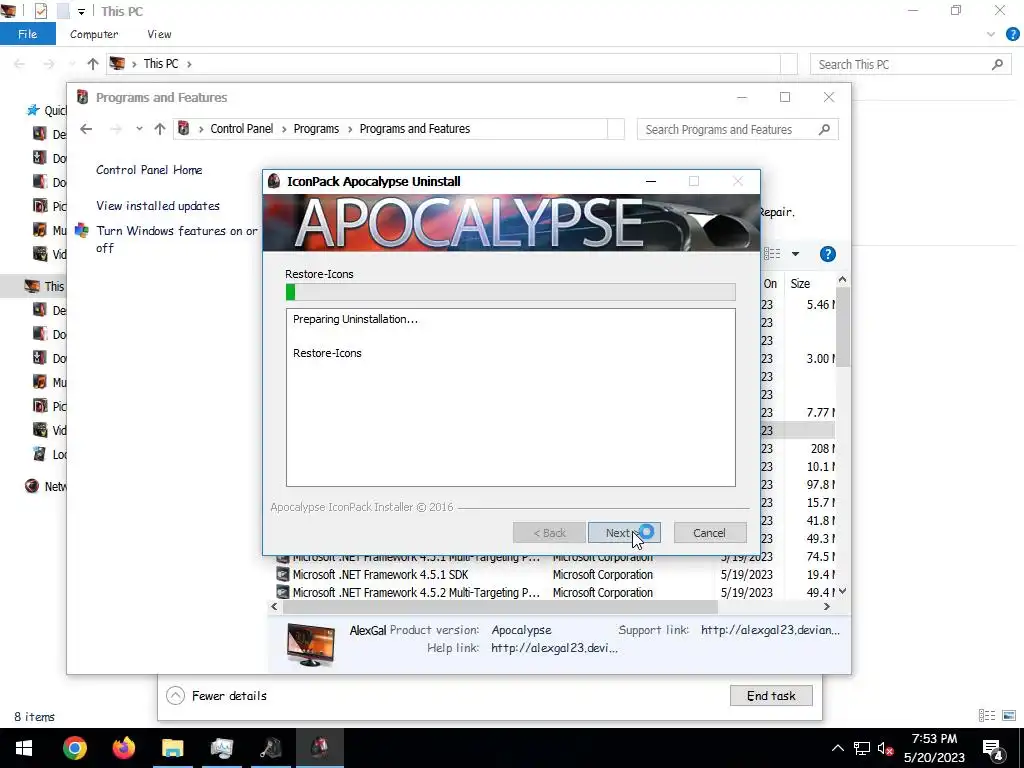Click the Next button in uninstall dialog
Viewport: 1024px width, 768px height.
[624, 533]
